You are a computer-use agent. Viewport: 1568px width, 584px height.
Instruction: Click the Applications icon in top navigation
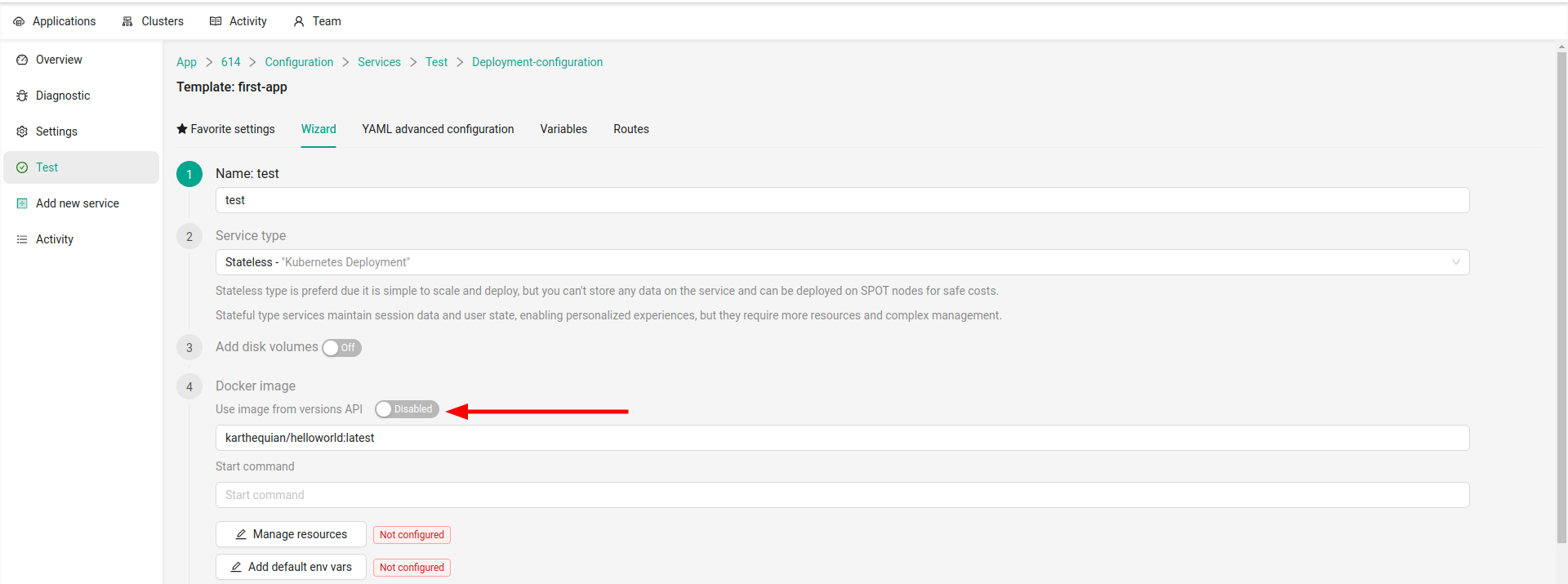pos(19,21)
